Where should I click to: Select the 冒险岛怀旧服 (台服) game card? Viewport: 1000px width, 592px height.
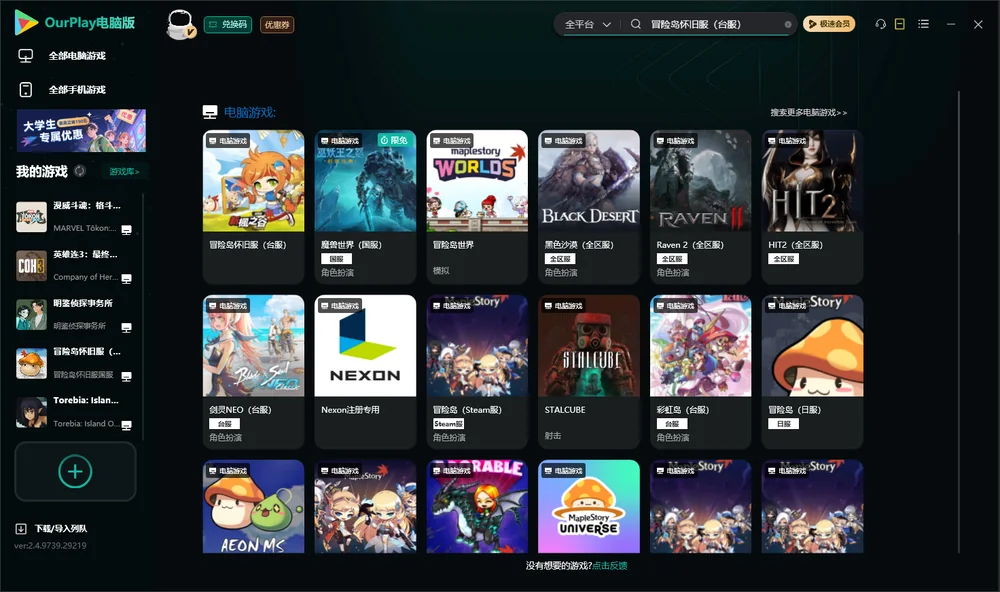[253, 207]
